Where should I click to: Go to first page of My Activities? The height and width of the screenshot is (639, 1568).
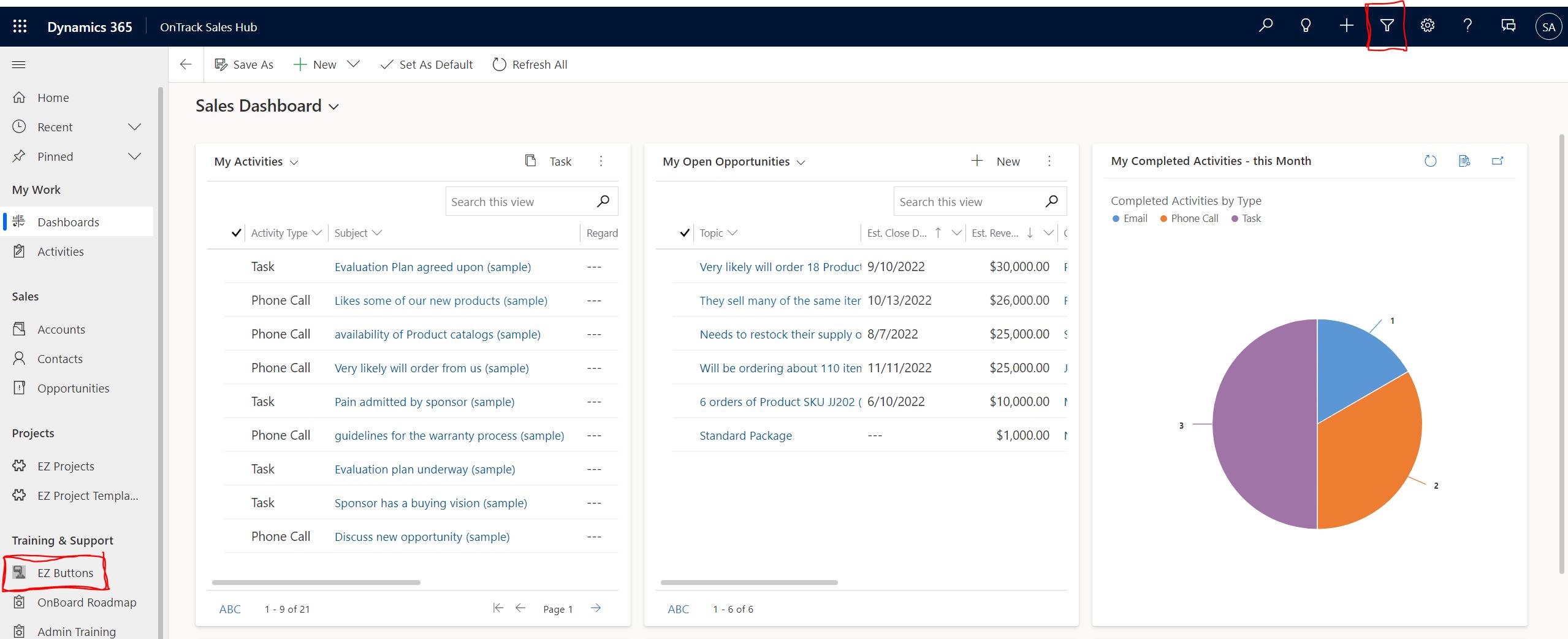click(x=498, y=608)
